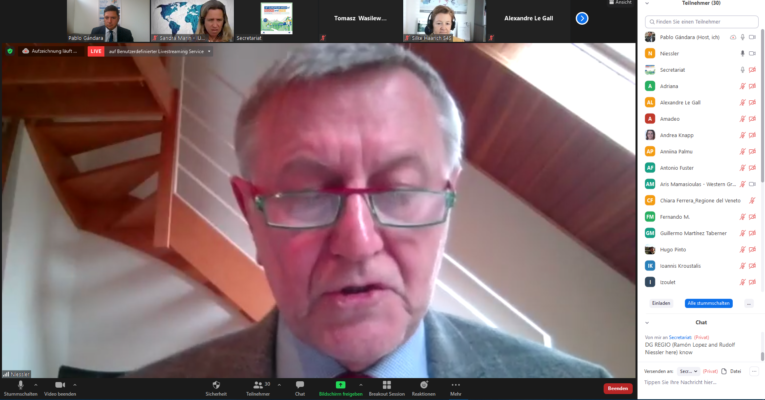Open the Versenden an recipient dropdown
The width and height of the screenshot is (765, 400).
click(688, 371)
